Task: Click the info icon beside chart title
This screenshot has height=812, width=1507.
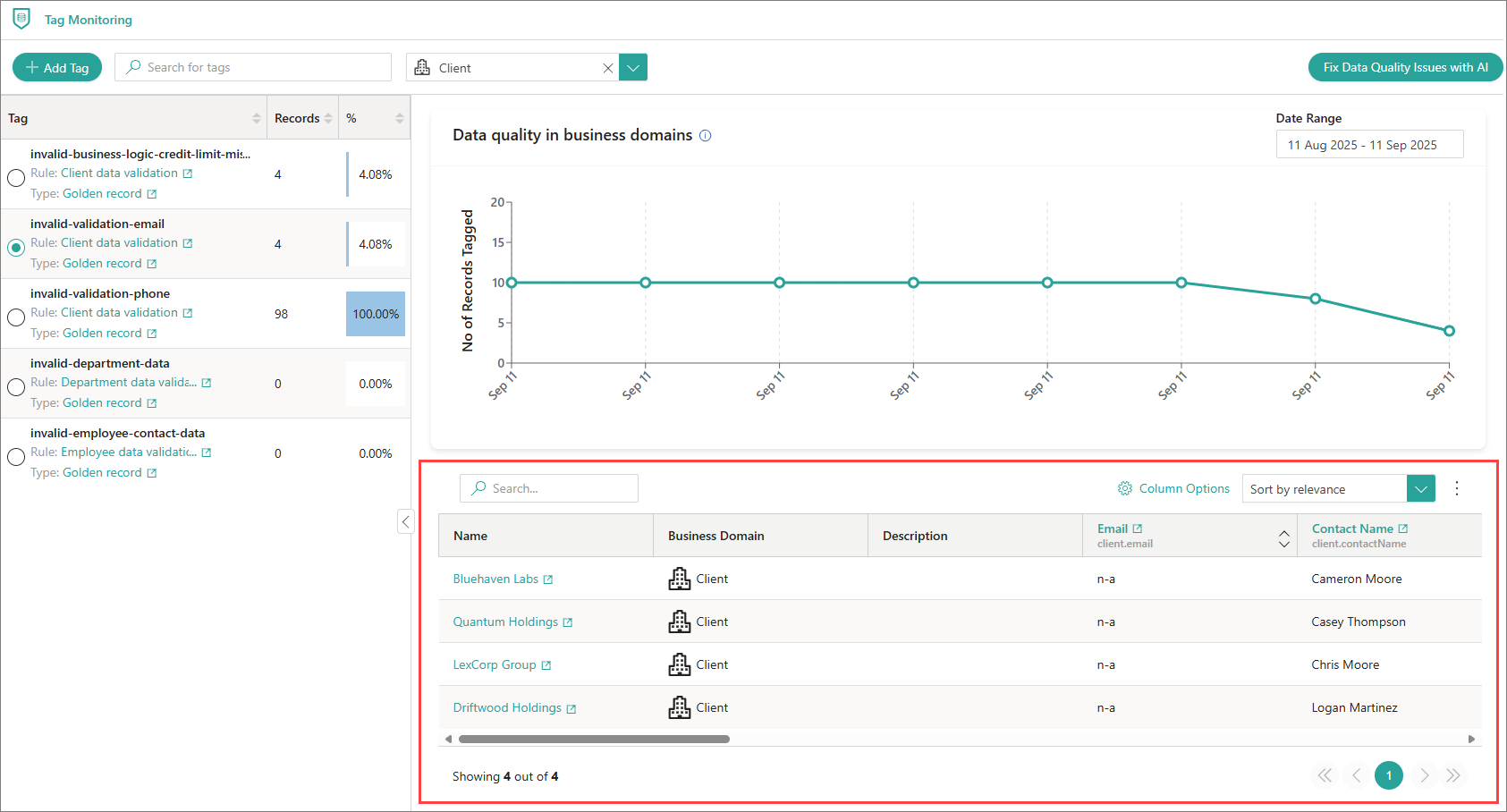Action: (705, 136)
